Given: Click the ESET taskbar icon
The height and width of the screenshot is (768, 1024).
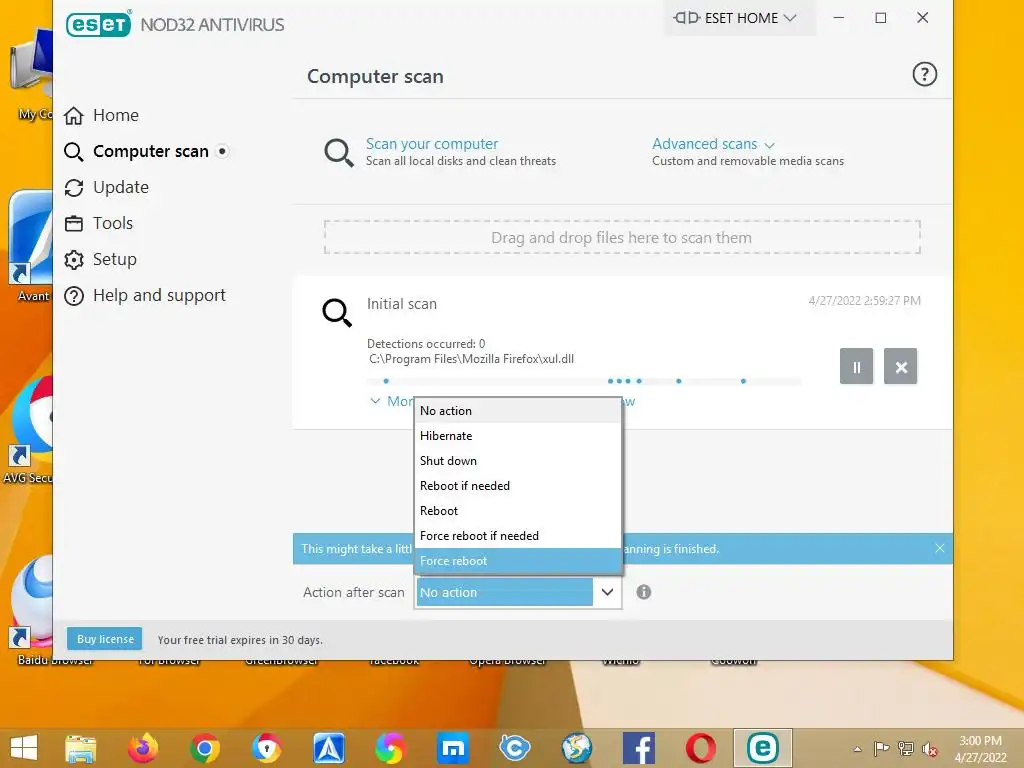Looking at the screenshot, I should click(x=762, y=748).
